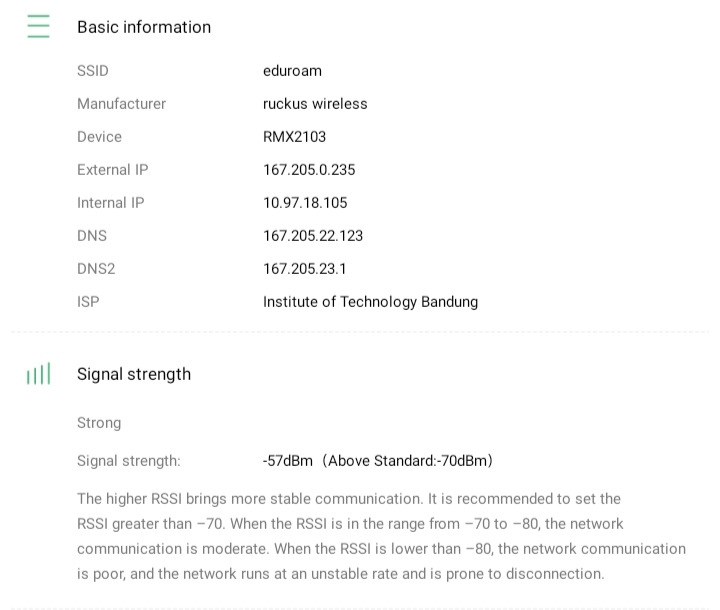Image resolution: width=720 pixels, height=610 pixels.
Task: Click the Signal strength bars icon
Action: (x=38, y=375)
